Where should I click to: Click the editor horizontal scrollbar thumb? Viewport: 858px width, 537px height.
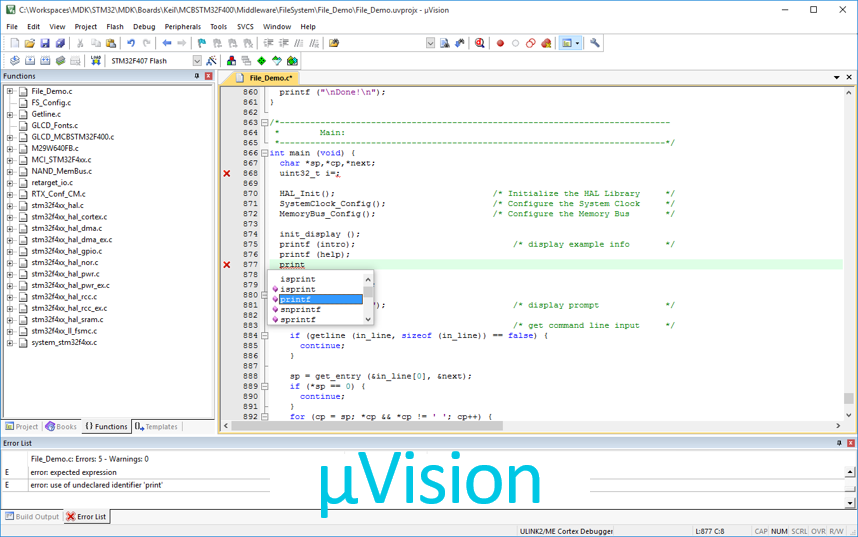[x=367, y=425]
